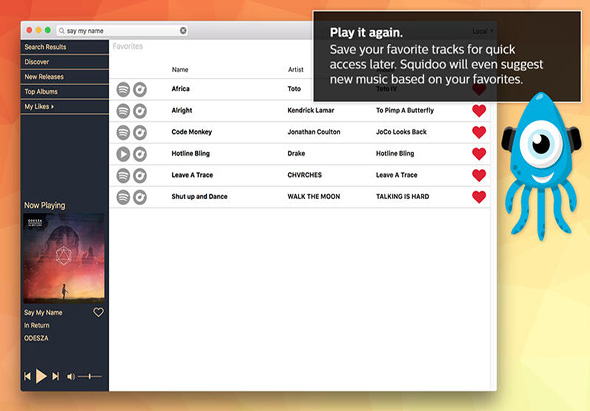Open the Discover section

[x=65, y=62]
